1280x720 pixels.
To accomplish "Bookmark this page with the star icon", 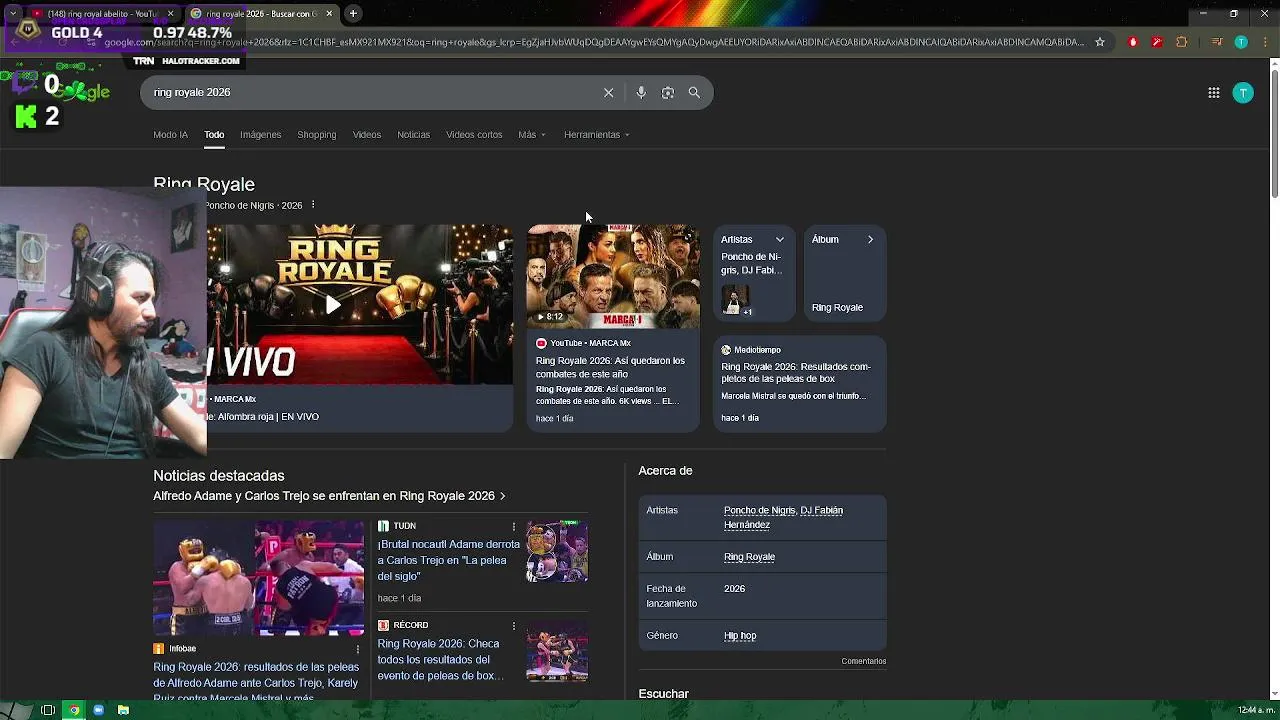I will coord(1100,42).
